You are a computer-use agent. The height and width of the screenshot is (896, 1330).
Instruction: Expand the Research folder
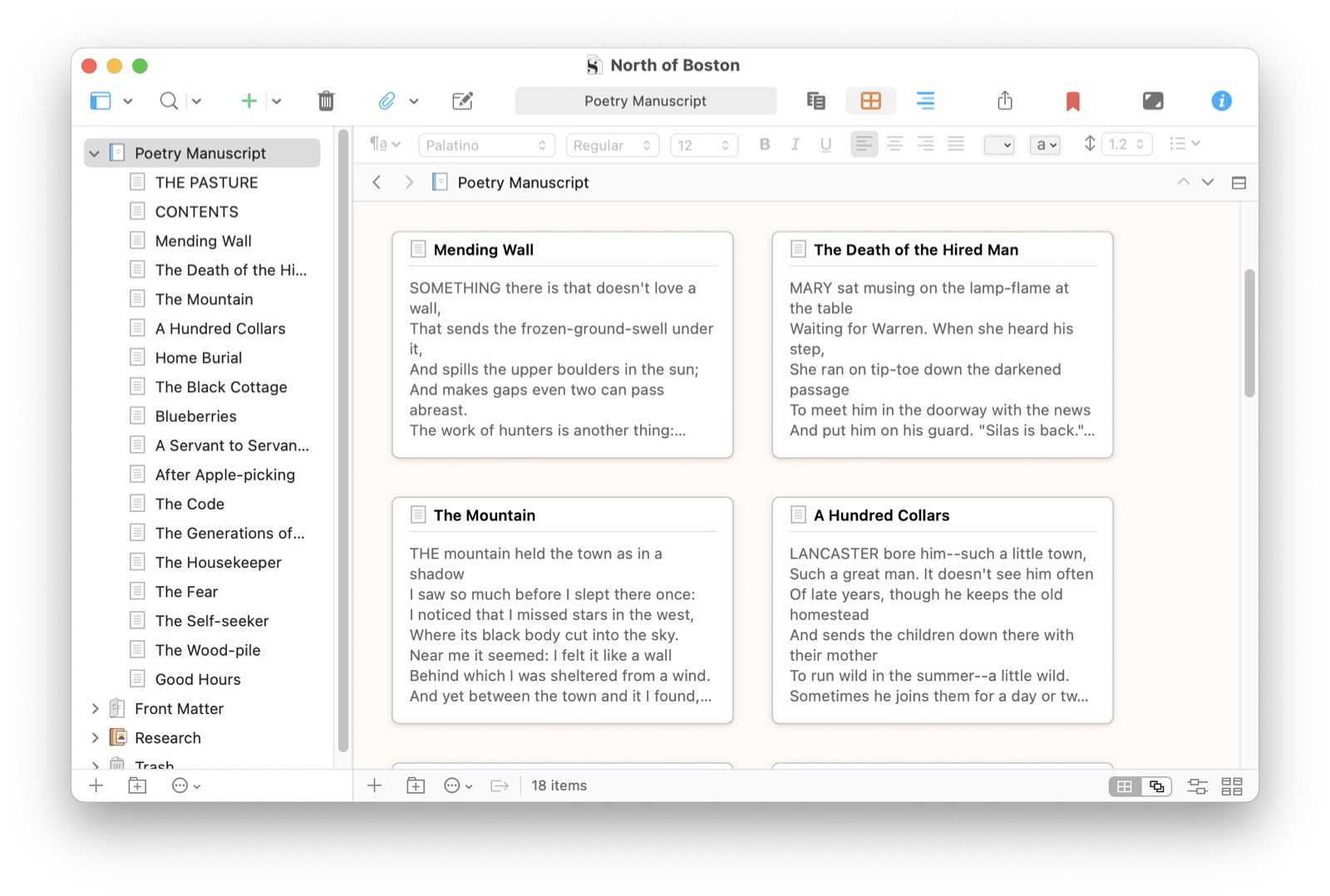95,738
